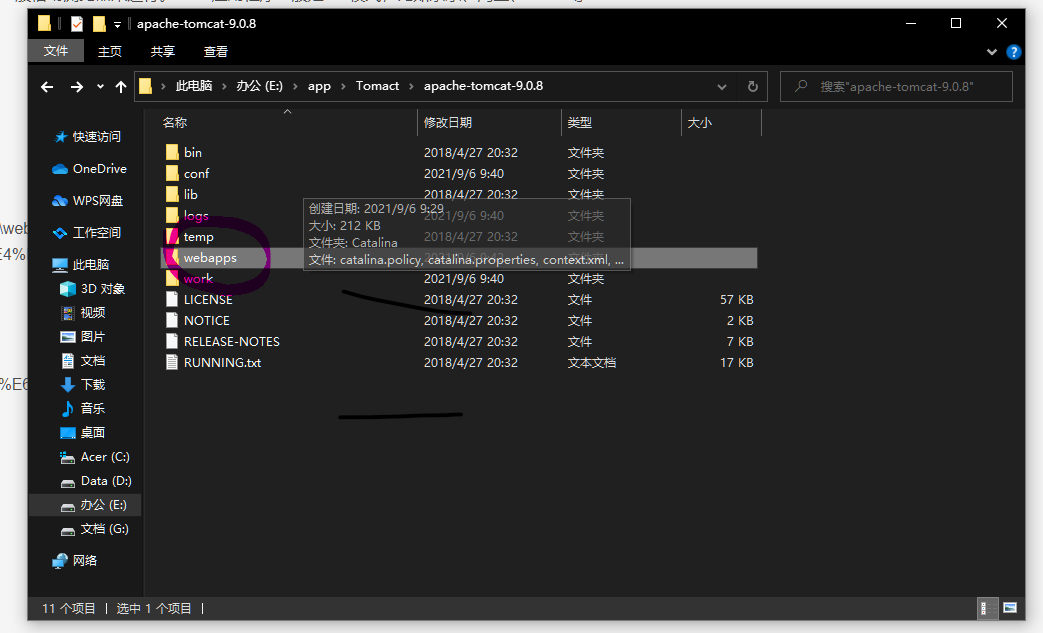Open WPS网盘 in the sidebar
Viewport: 1043px width, 633px height.
[98, 200]
